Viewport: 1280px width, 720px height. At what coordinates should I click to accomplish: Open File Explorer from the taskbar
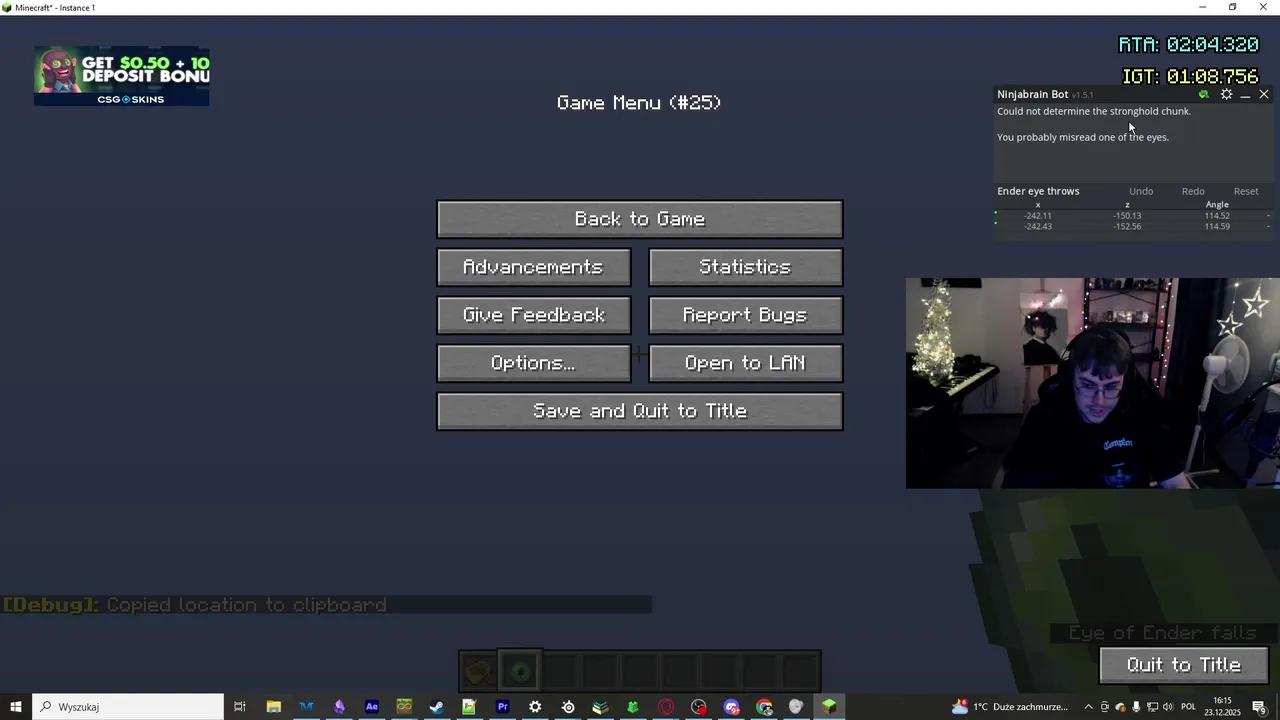tap(273, 707)
